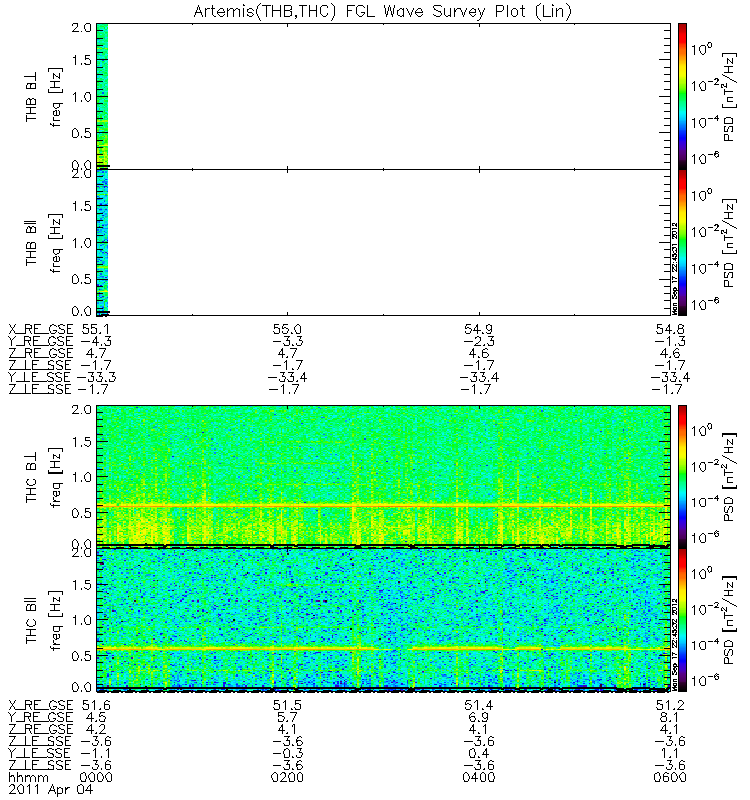This screenshot has width=750, height=800.
Task: Click the Y_LE_SSE value '-0.3'
Action: pos(287,754)
